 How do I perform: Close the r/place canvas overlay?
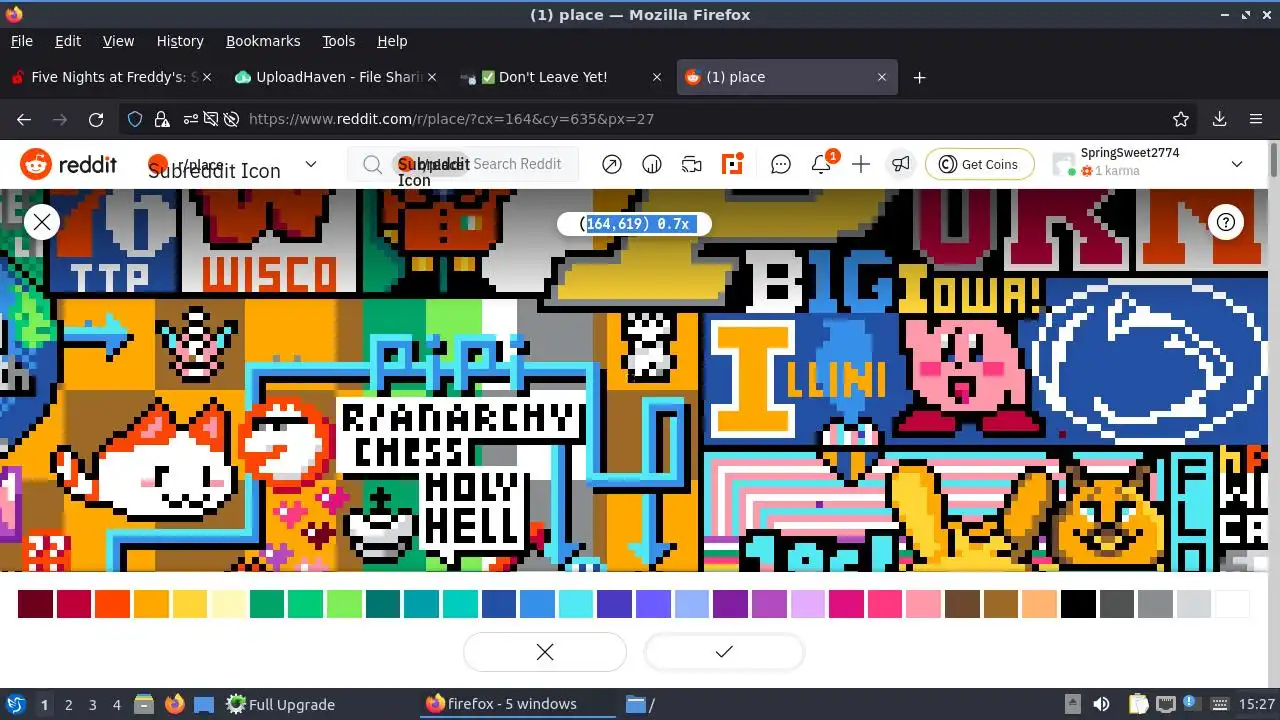click(x=42, y=222)
